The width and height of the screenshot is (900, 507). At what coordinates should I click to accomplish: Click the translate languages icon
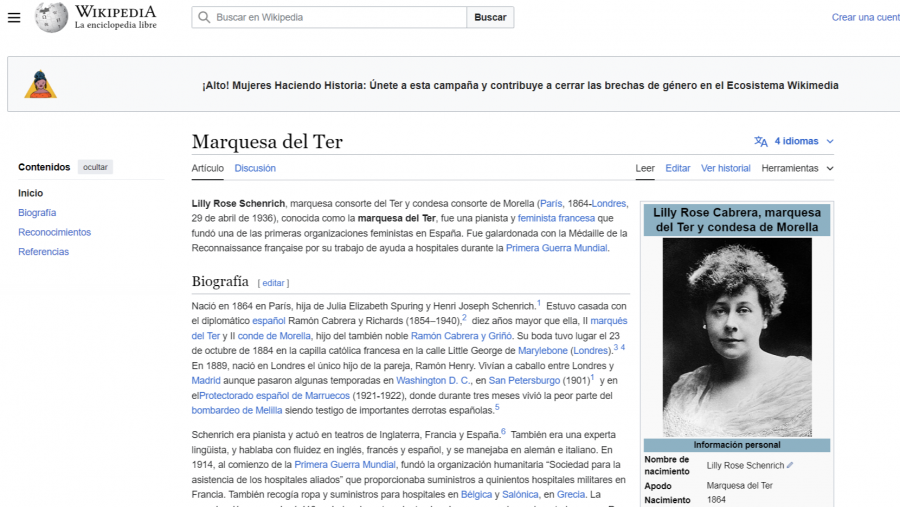tap(761, 141)
